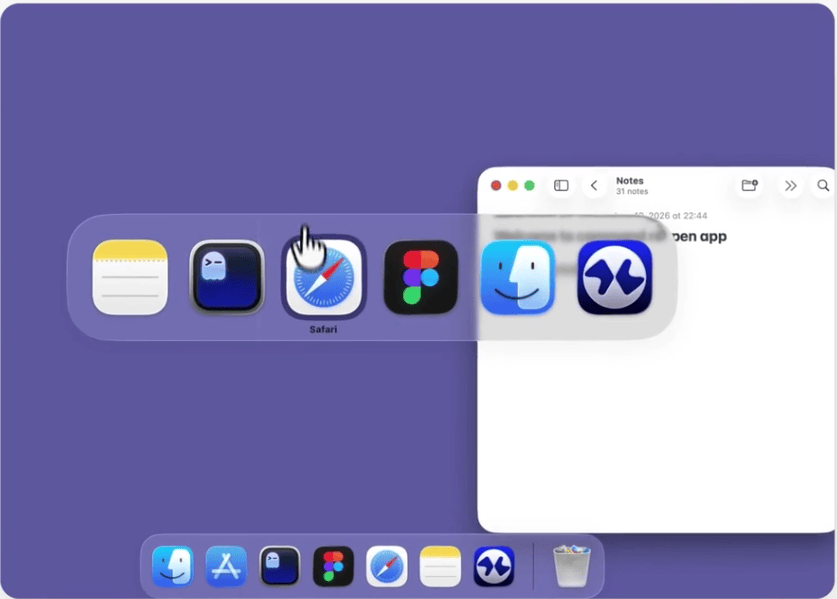Viewport: 837px width, 599px height.
Task: Launch the App Store from the Dock
Action: (226, 566)
